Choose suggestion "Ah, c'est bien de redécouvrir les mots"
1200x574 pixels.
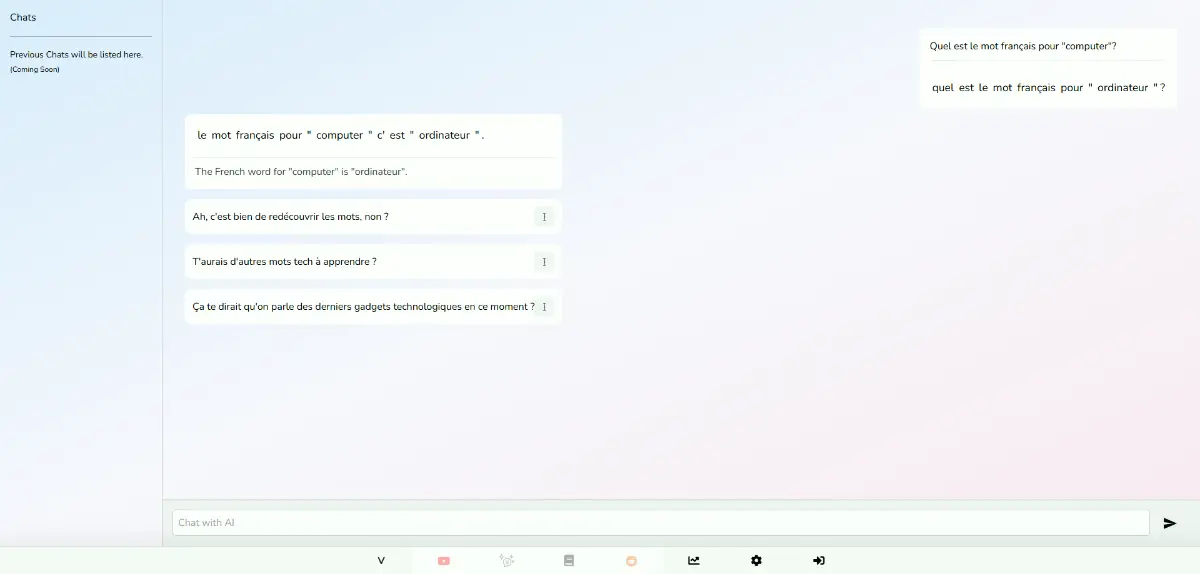click(x=291, y=217)
